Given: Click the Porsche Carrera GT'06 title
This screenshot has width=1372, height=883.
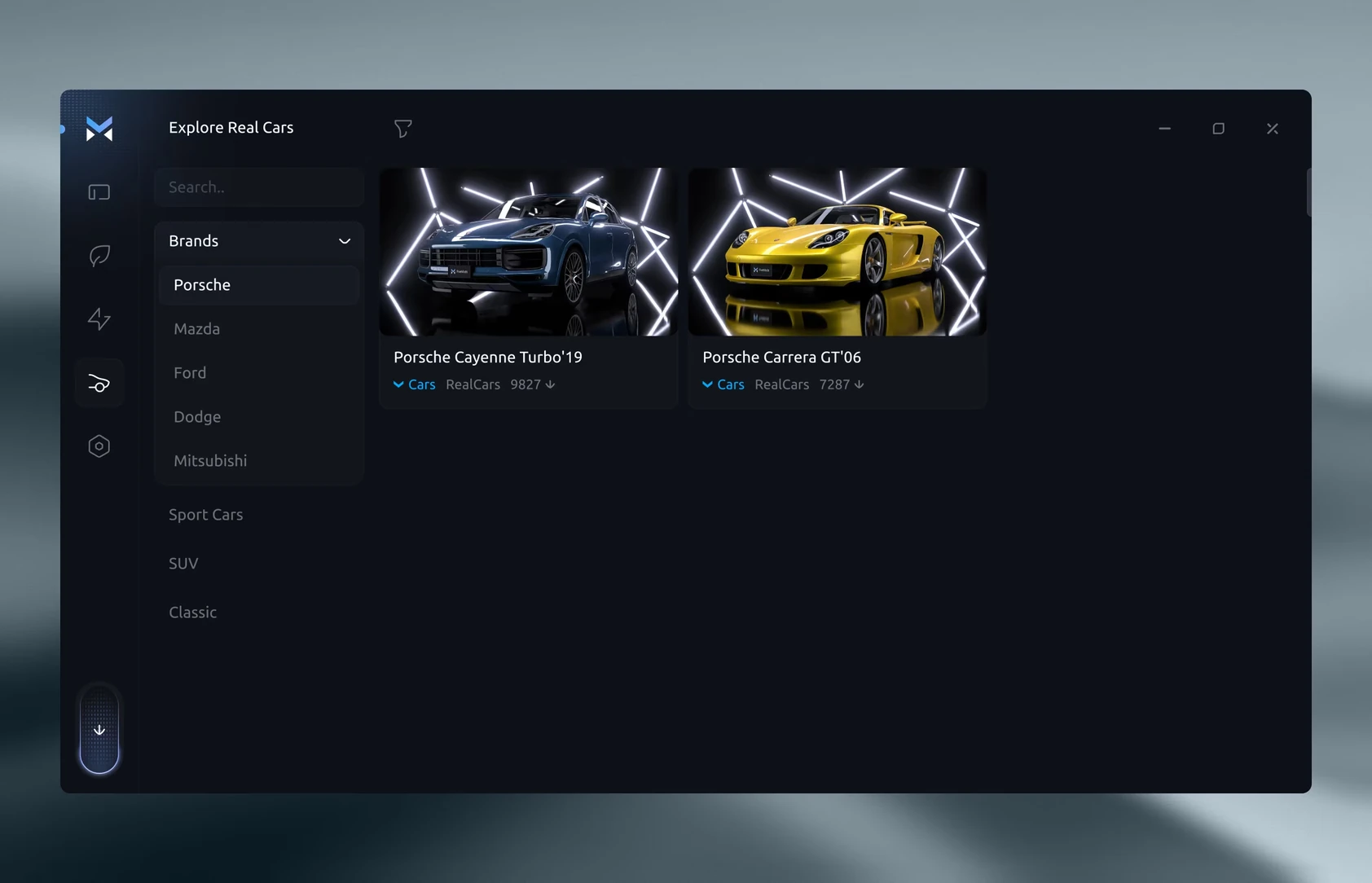Looking at the screenshot, I should coord(782,358).
